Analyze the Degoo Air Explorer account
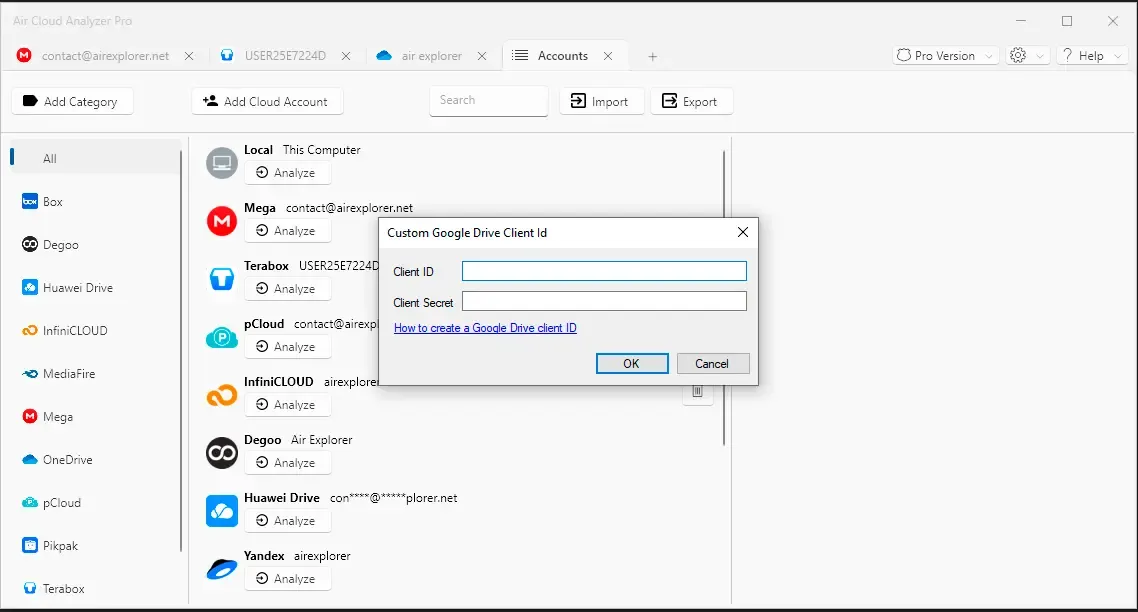 [287, 463]
